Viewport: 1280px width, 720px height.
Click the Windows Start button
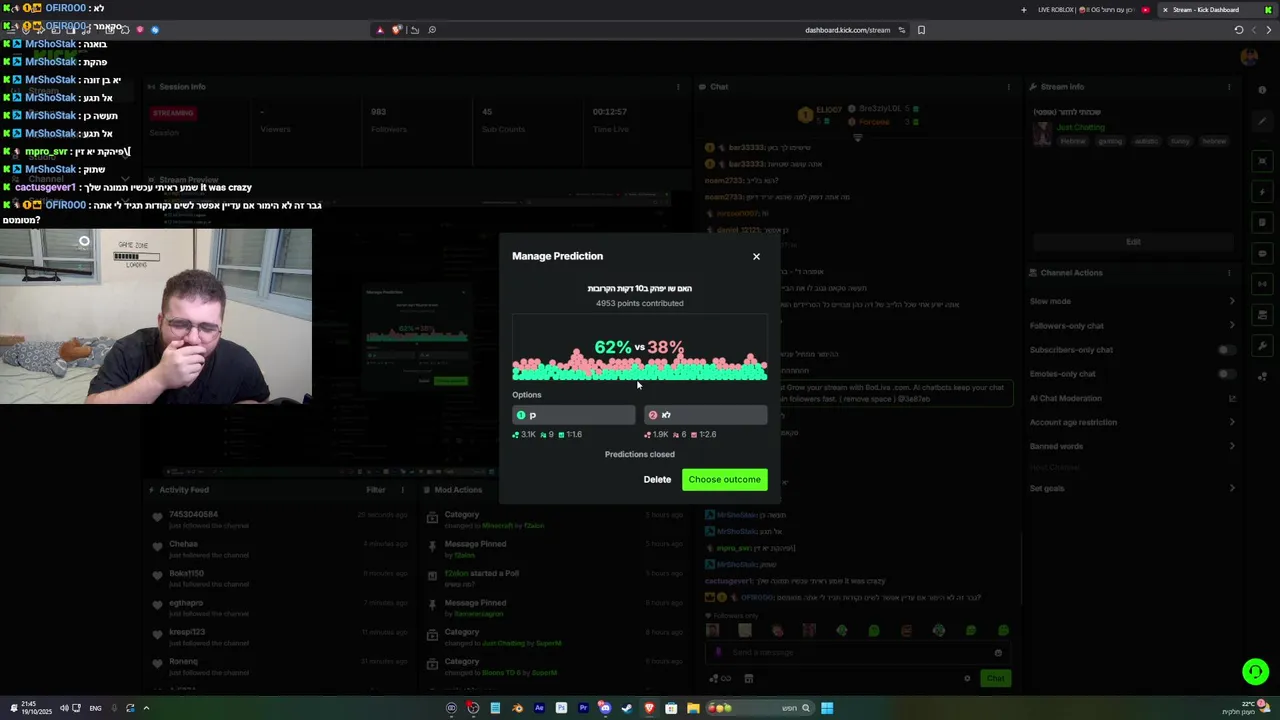pyautogui.click(x=827, y=708)
